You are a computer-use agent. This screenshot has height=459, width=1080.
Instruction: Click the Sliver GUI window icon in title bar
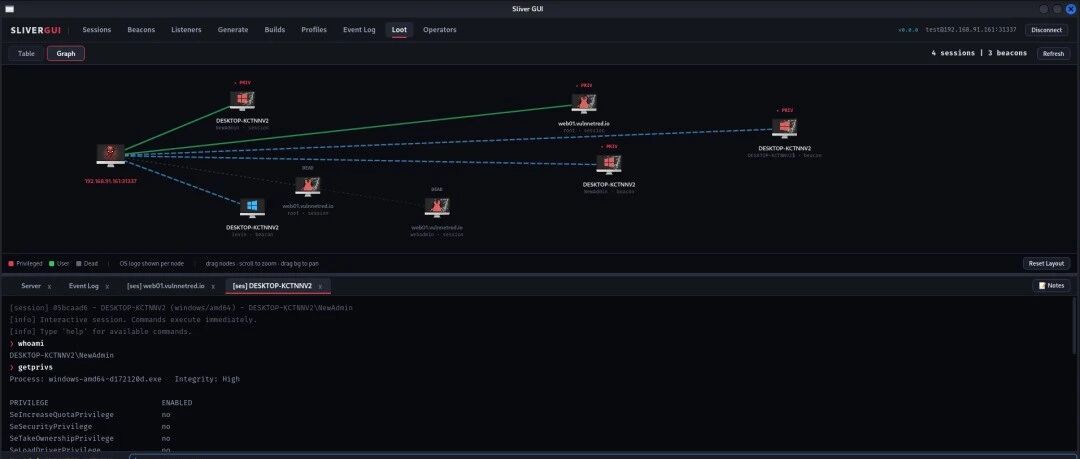(x=9, y=8)
